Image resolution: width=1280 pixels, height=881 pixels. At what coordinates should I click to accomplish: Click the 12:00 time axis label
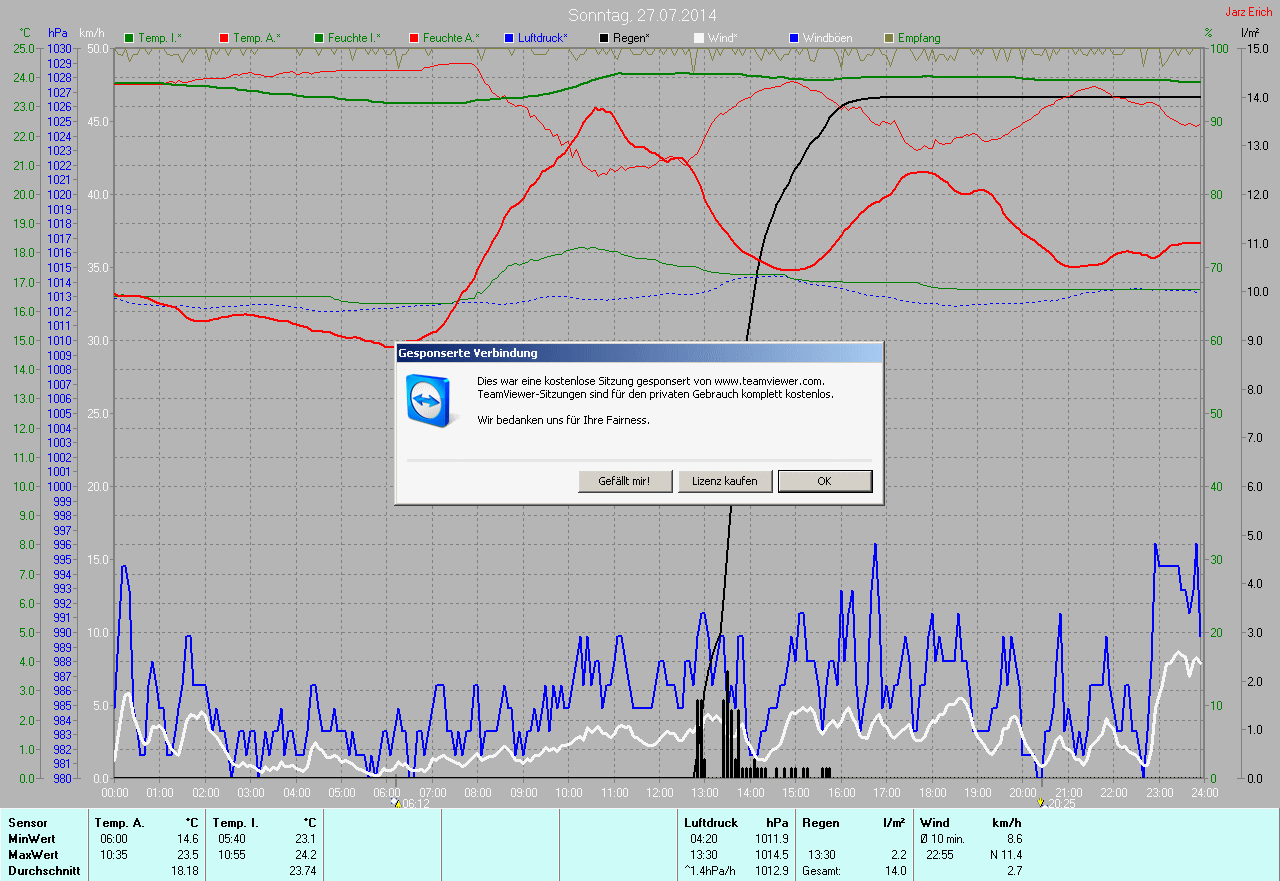(659, 793)
